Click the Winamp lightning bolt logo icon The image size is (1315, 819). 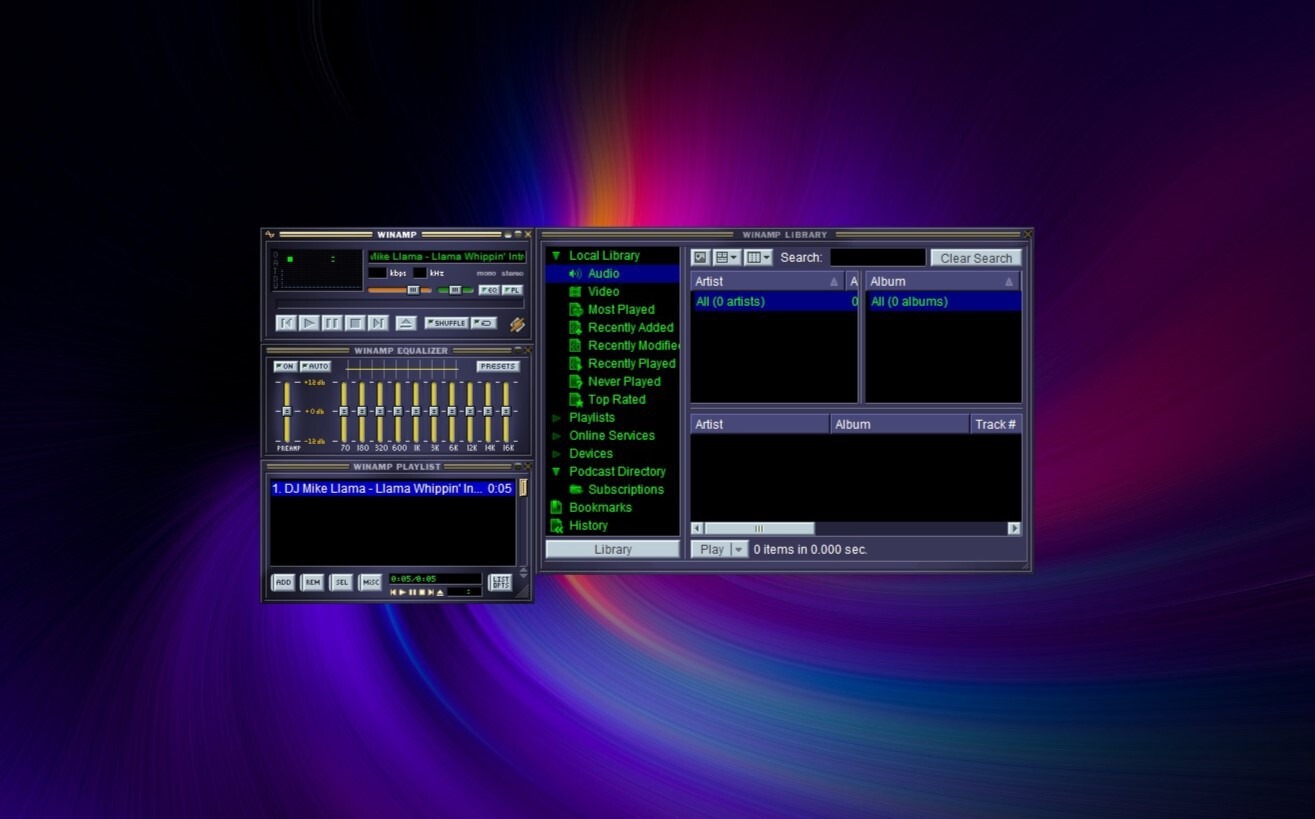(x=517, y=324)
